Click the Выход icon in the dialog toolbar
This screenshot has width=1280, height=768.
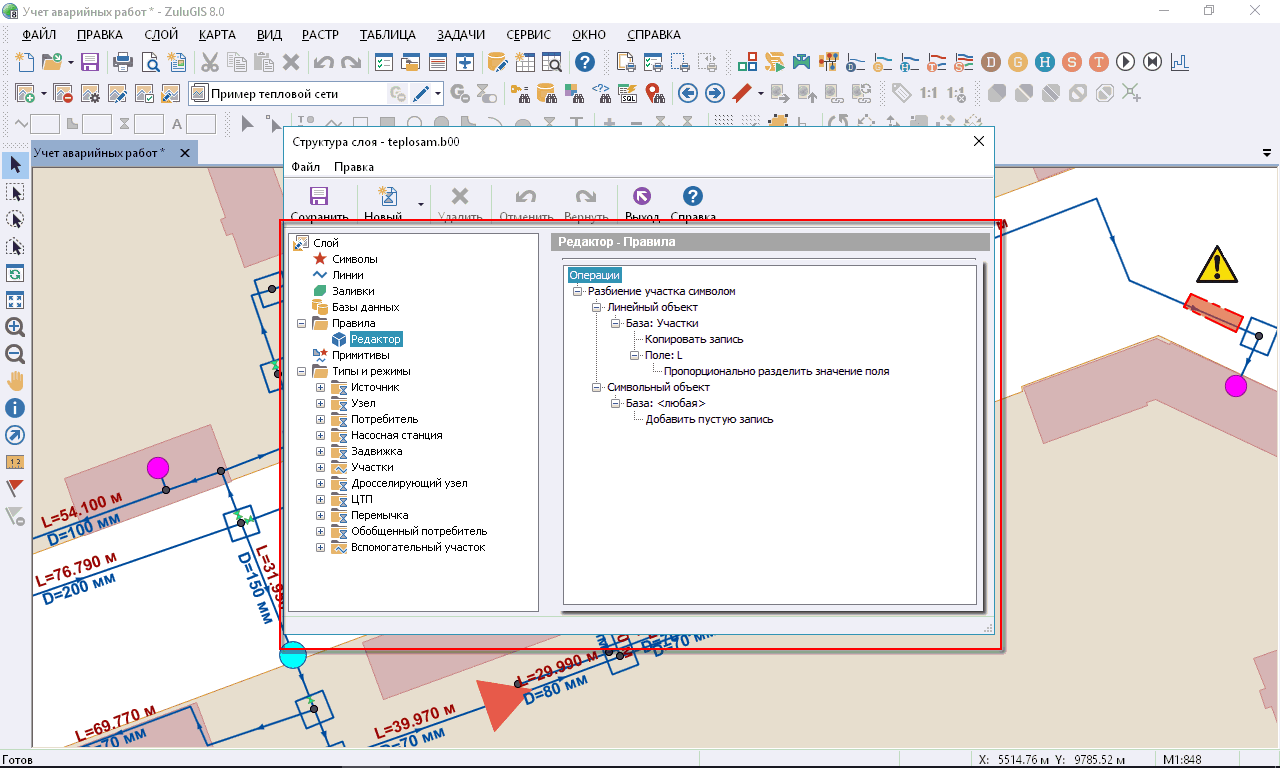(x=642, y=197)
